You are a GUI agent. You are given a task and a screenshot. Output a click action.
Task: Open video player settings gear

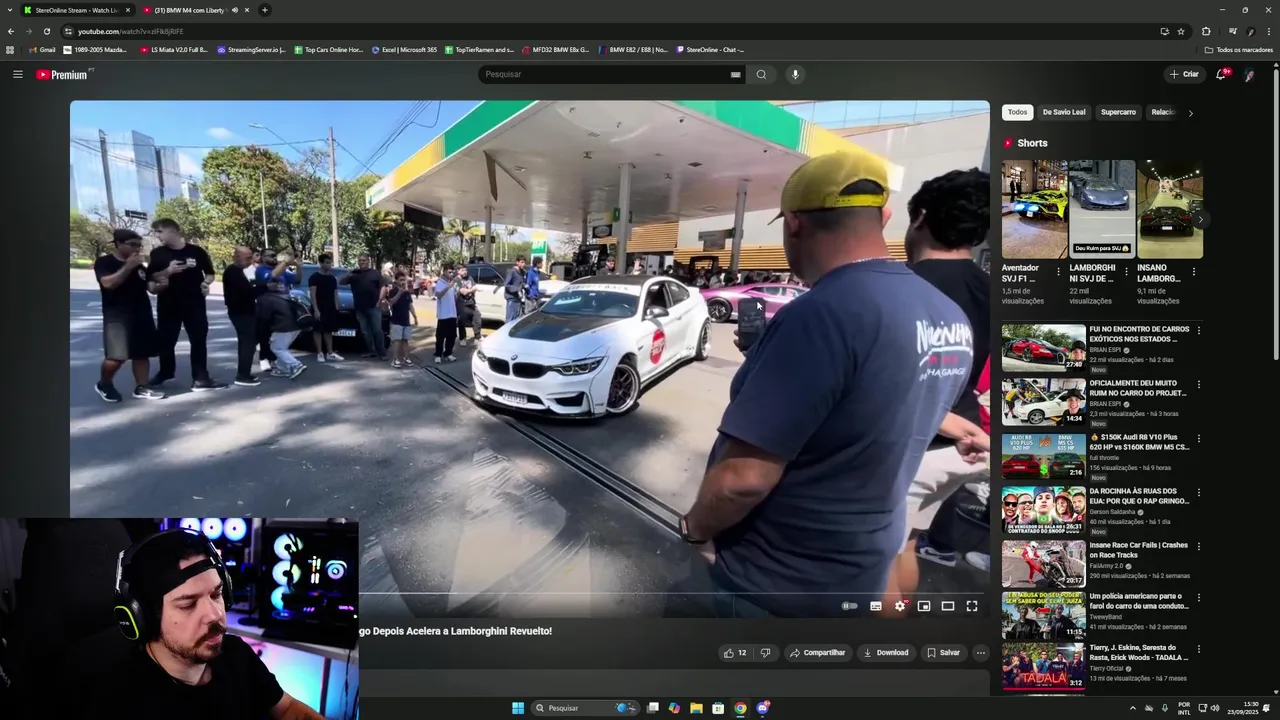pyautogui.click(x=900, y=606)
